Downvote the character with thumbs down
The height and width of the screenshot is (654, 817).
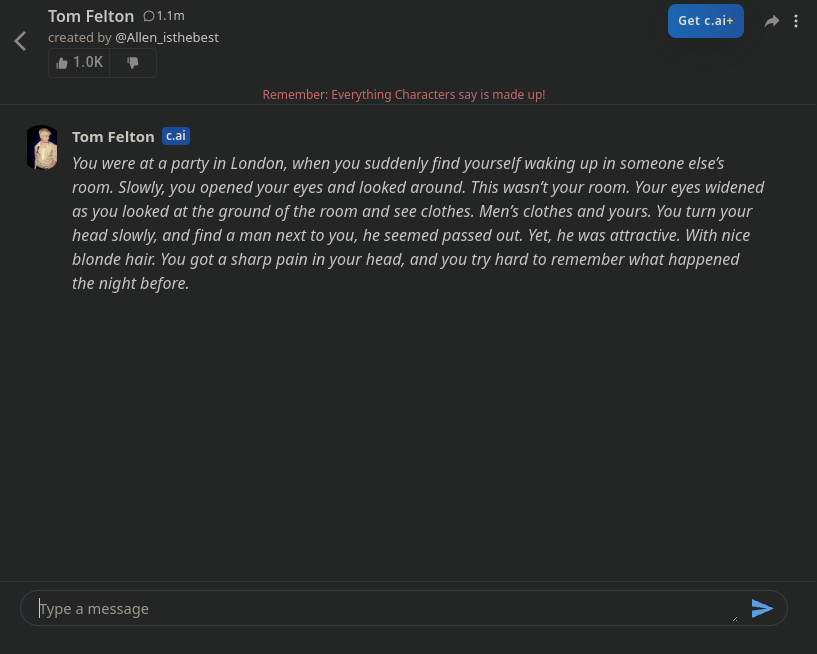pos(133,62)
